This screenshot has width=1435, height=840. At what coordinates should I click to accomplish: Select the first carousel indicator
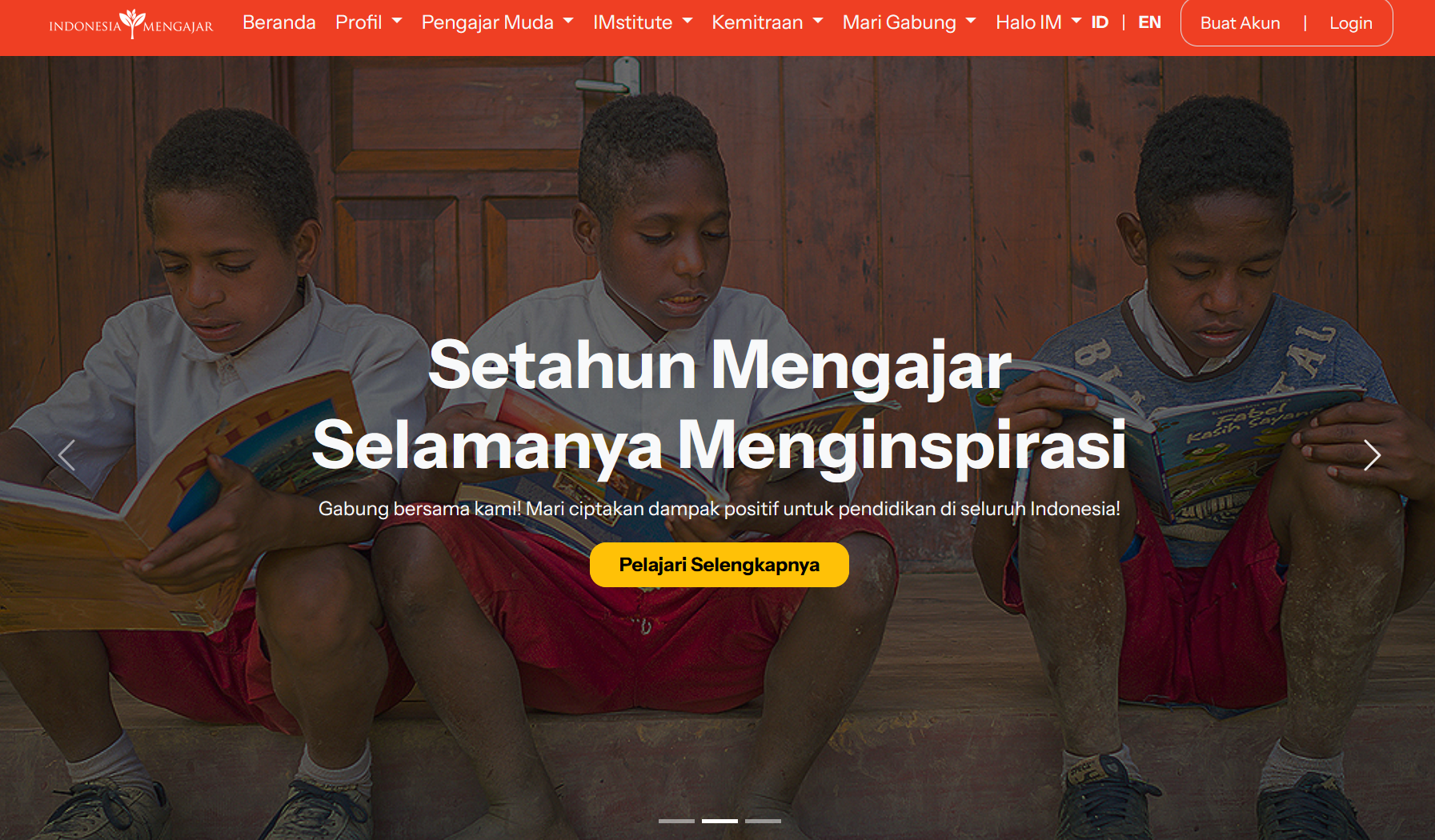(x=676, y=821)
